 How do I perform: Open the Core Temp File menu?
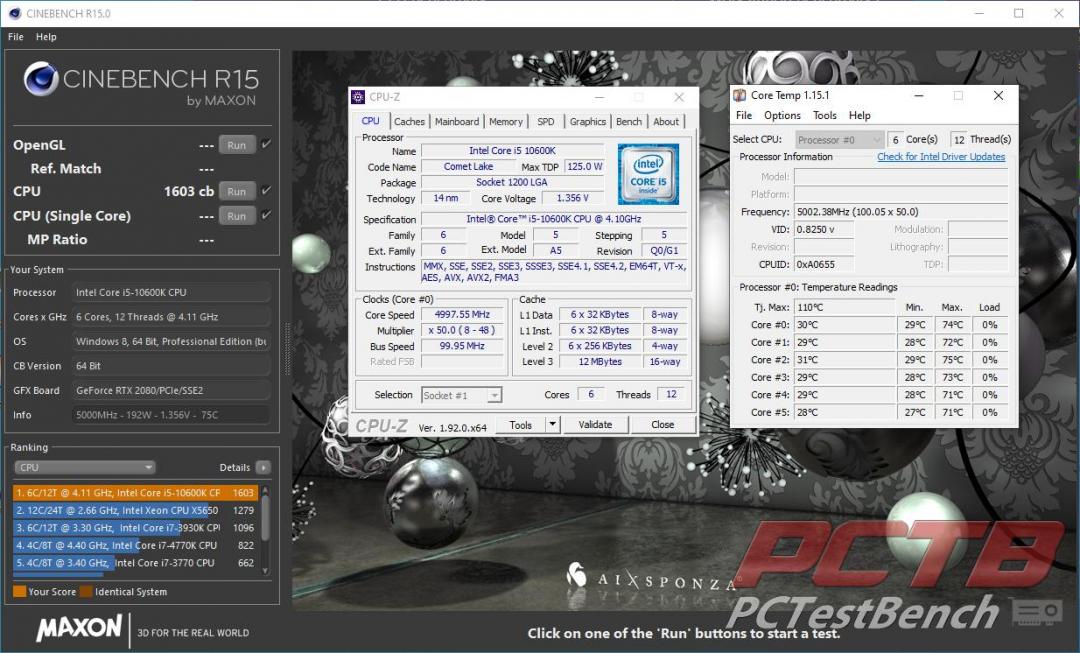pos(744,115)
